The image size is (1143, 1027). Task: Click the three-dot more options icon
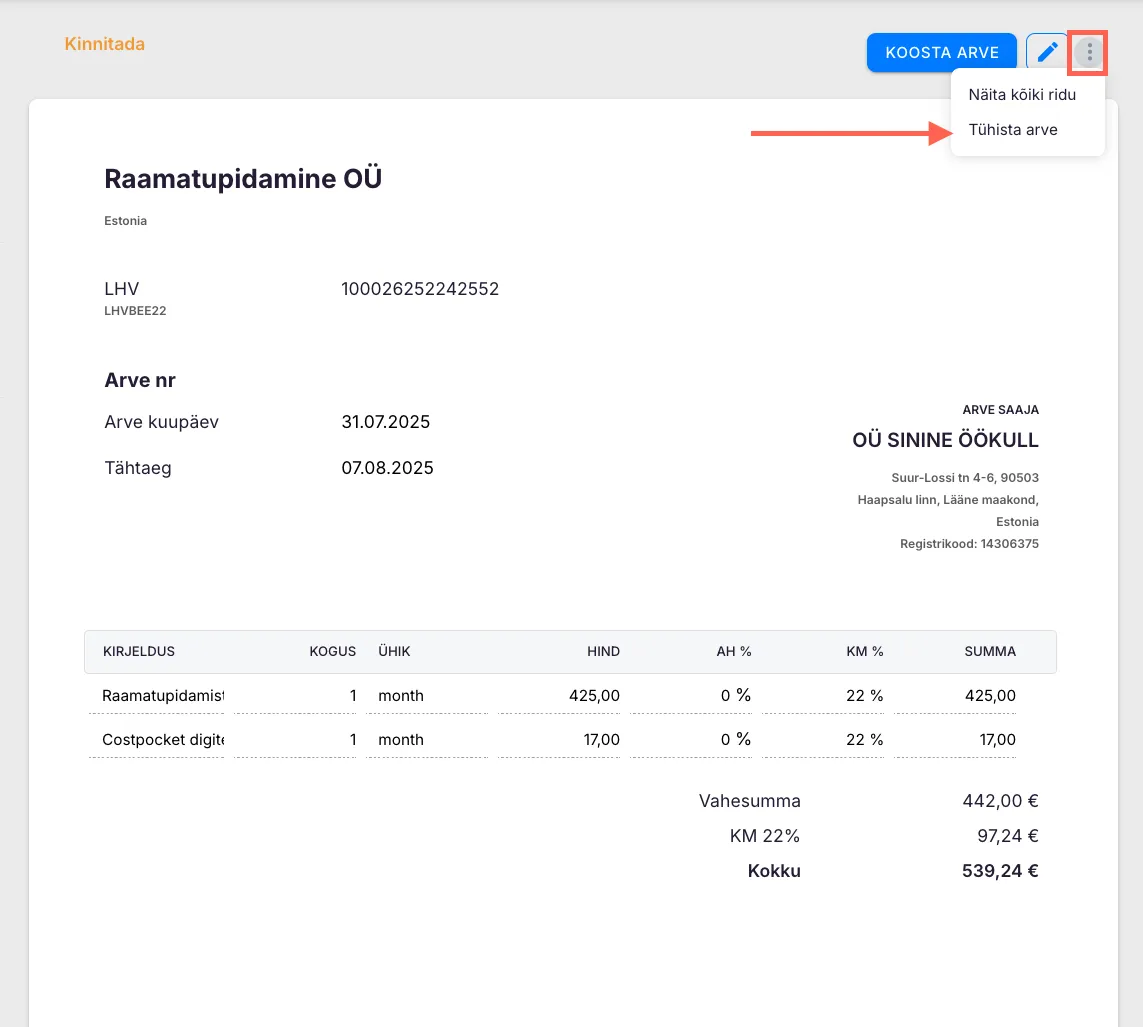coord(1089,53)
